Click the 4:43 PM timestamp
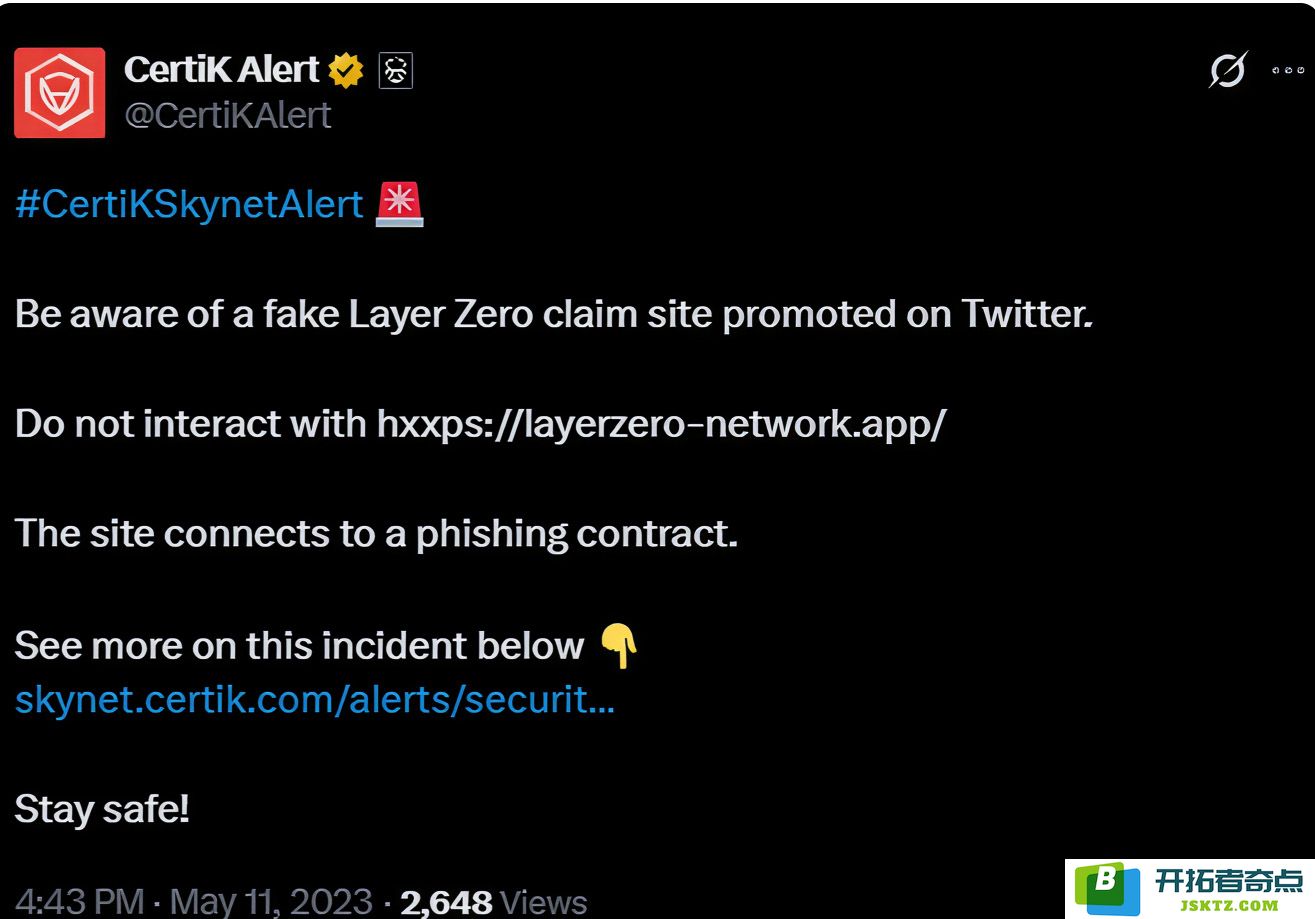 pos(80,901)
